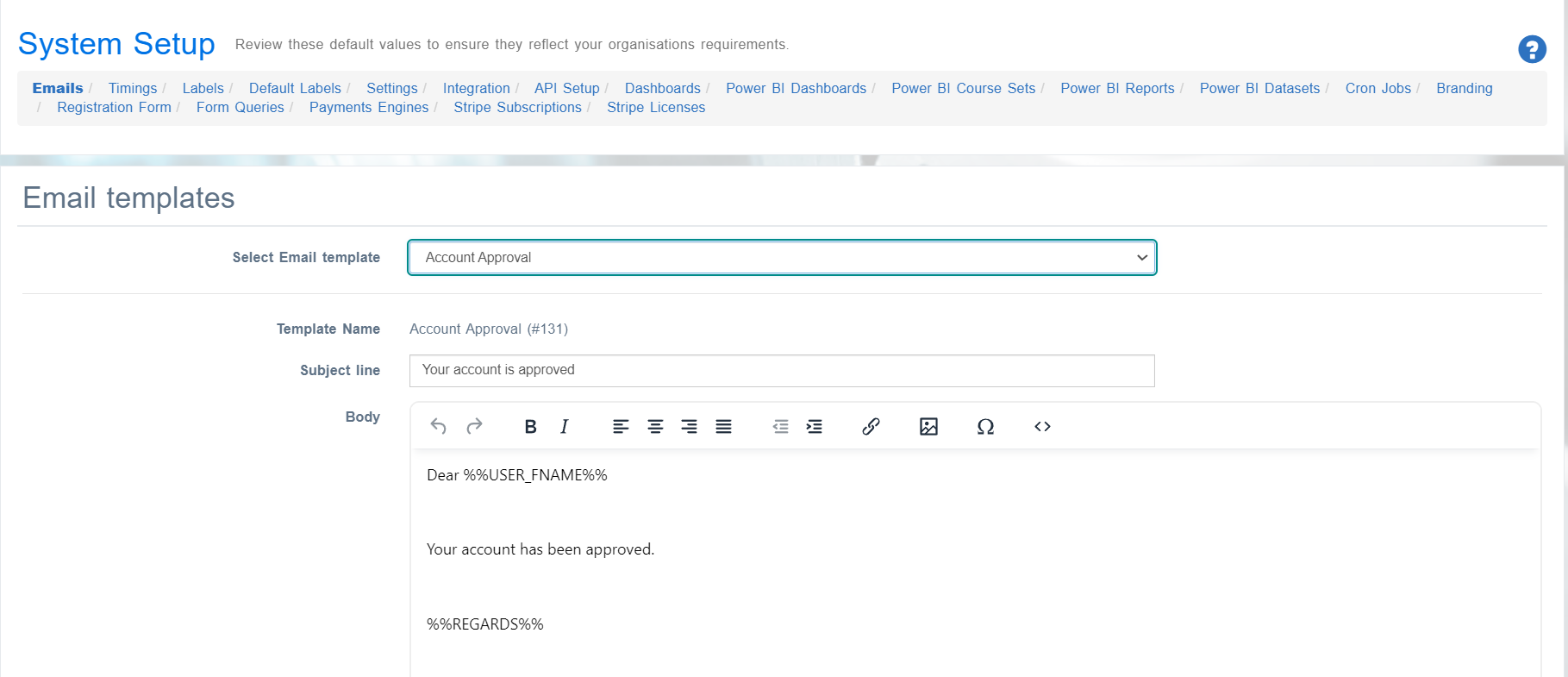1568x677 pixels.
Task: Open Power BI Datasets
Action: [1259, 88]
